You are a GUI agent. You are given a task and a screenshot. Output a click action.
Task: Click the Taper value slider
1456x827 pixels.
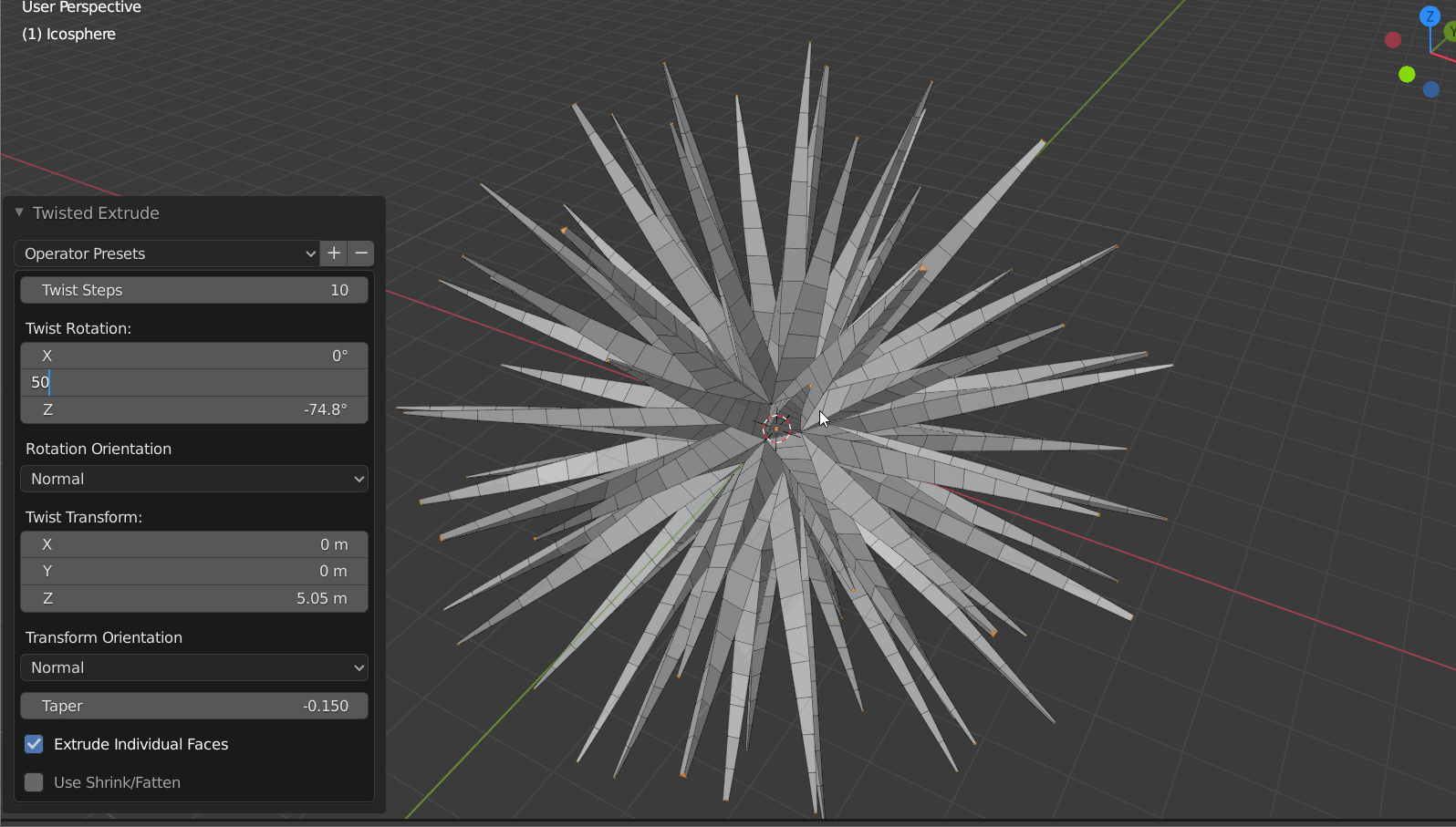(194, 706)
